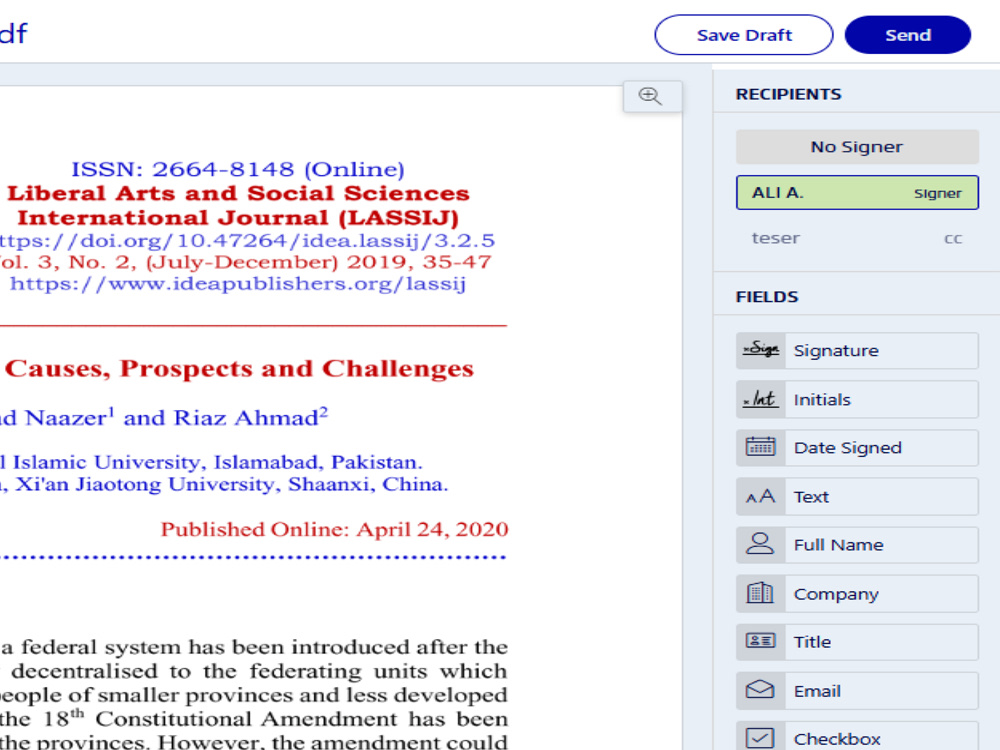
Task: Click the Signature field icon
Action: click(761, 349)
